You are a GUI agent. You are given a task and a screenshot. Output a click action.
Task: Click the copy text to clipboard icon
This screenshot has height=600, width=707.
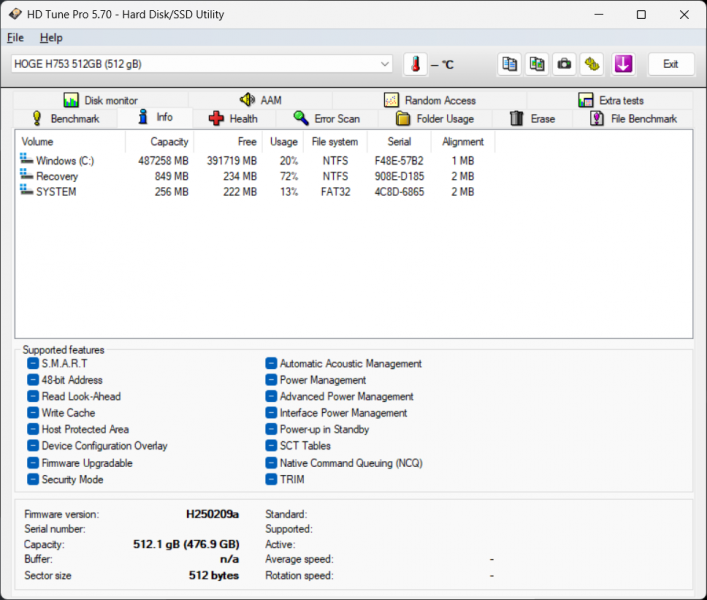(x=510, y=64)
